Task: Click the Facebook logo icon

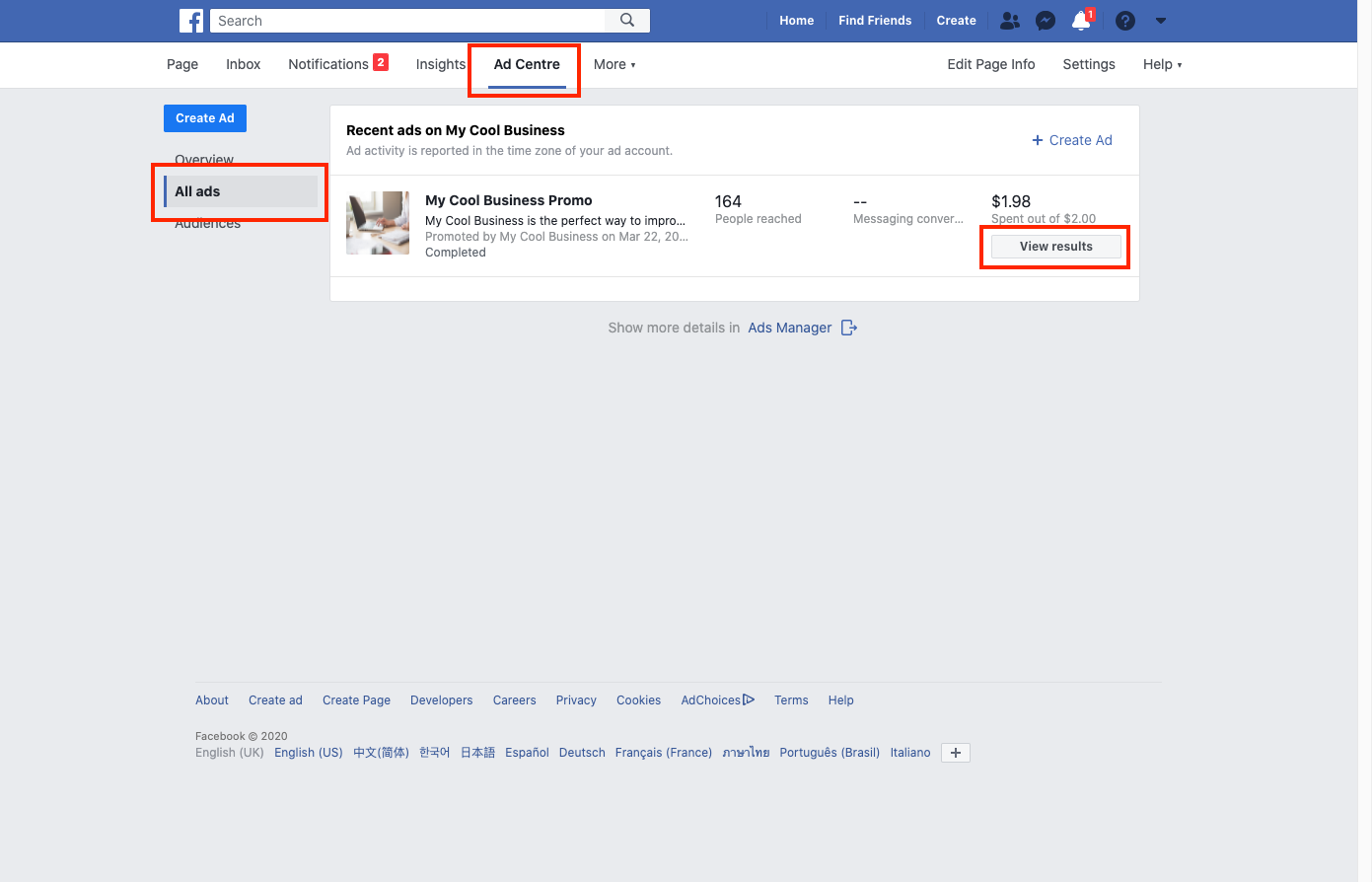Action: [191, 21]
